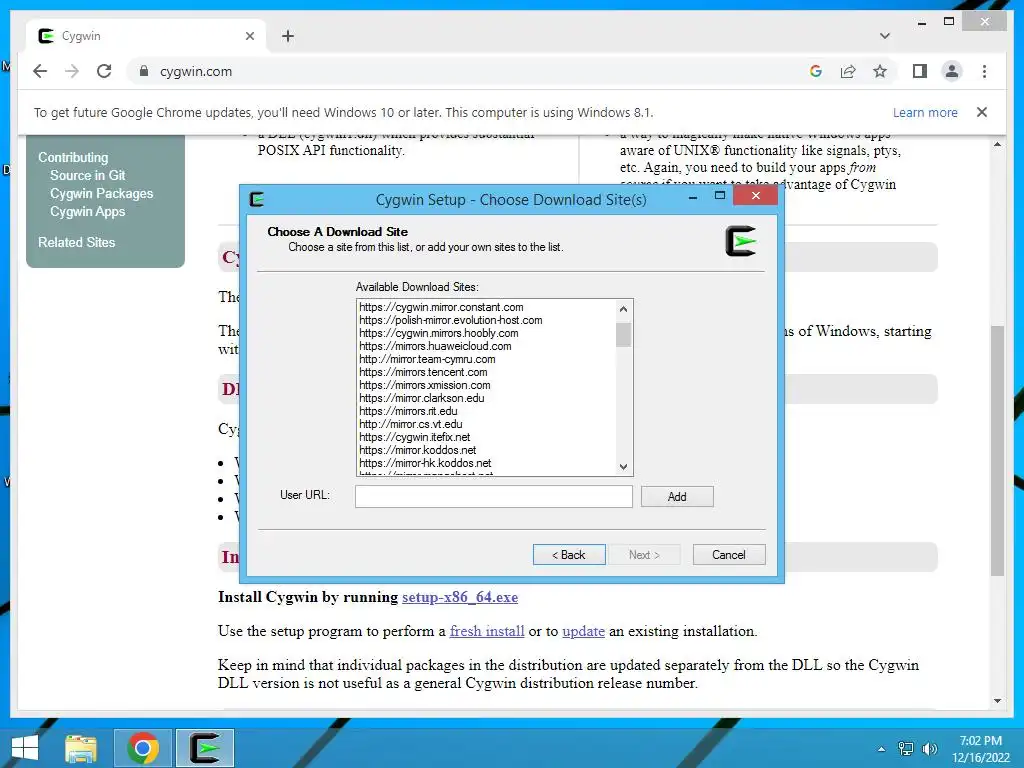Screen dimensions: 1024x768
Task: Select https://cygwin.mirrors.hoobly.com mirror
Action: pos(438,333)
